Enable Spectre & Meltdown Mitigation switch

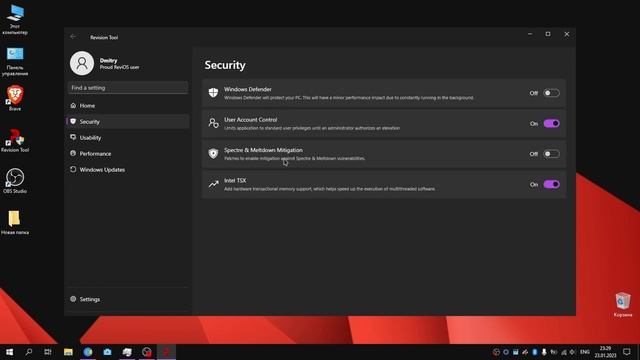pos(551,154)
